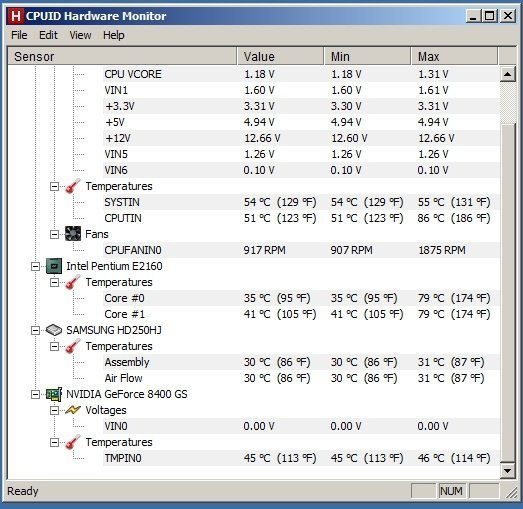Collapse Temperatures under Intel Pentium E2160

[54, 283]
